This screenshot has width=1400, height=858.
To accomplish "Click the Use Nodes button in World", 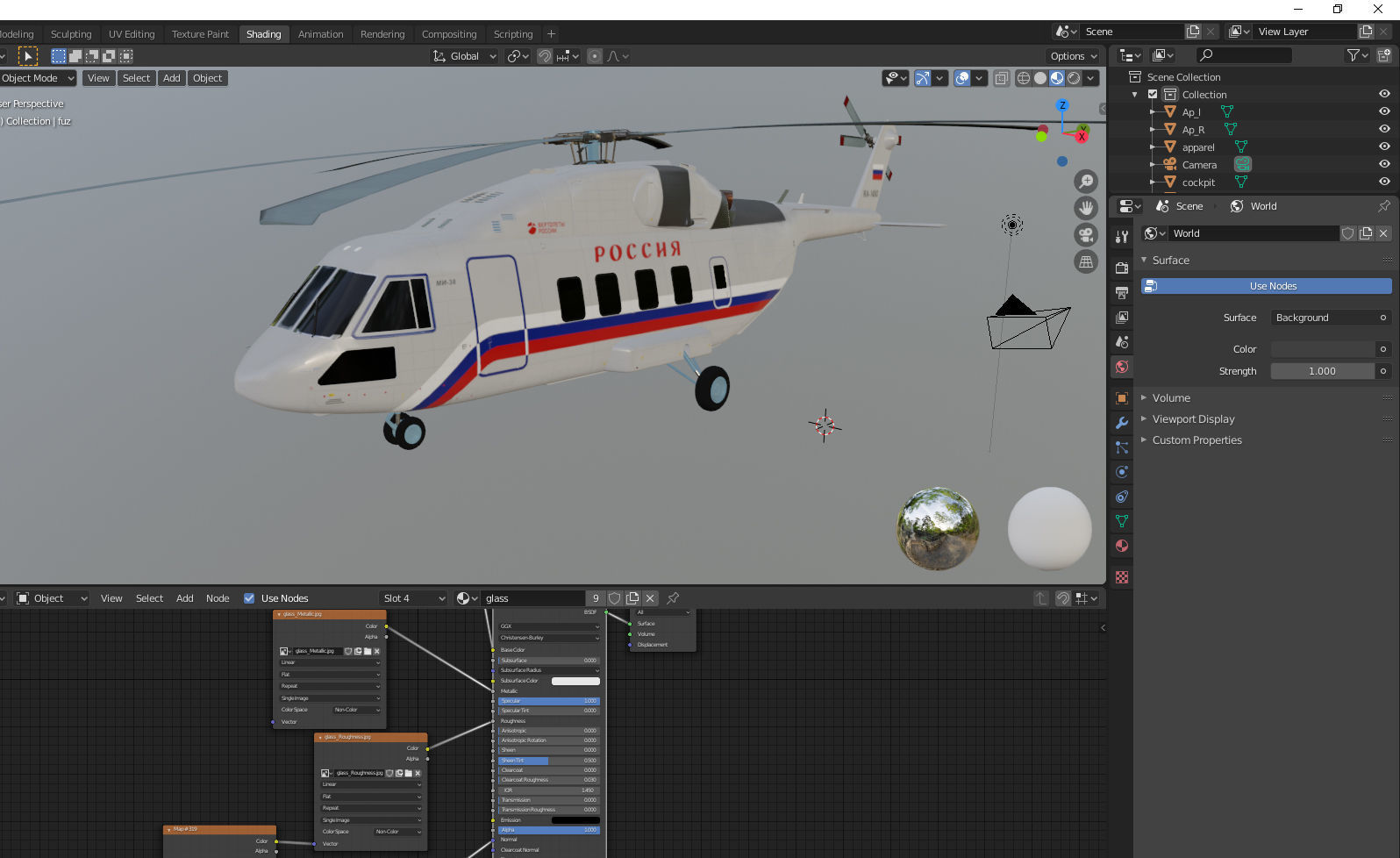I will [1266, 286].
